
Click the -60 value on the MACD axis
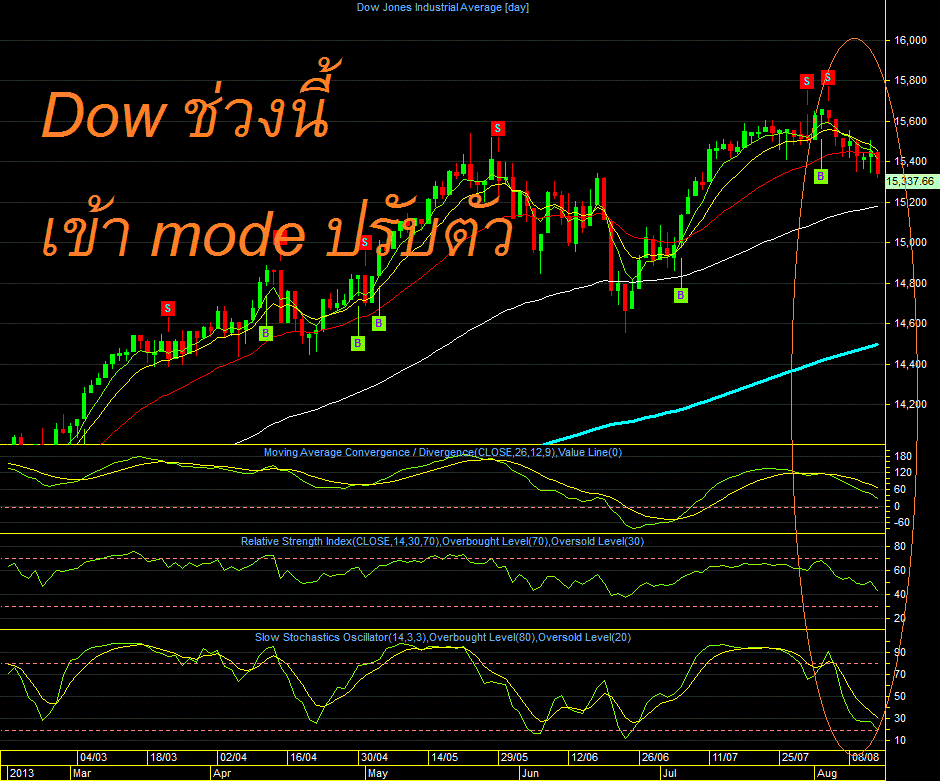click(902, 522)
